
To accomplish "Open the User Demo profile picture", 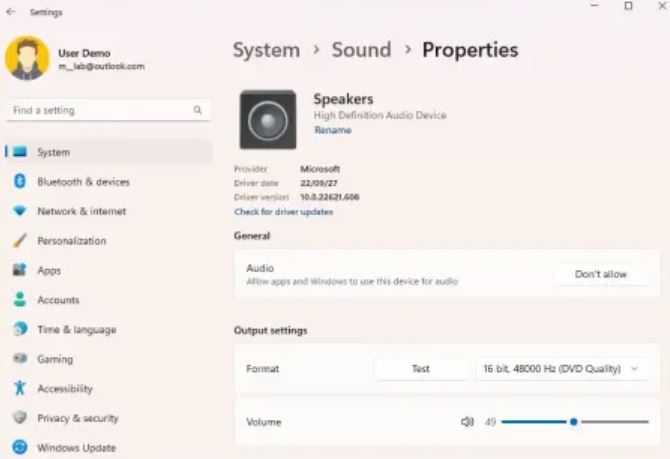I will (x=27, y=58).
